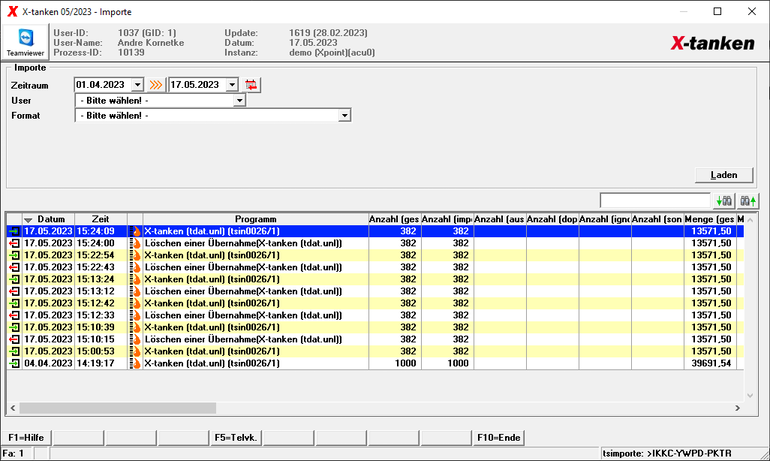Click the F1=Hilfe button
This screenshot has width=770, height=461.
click(x=26, y=437)
